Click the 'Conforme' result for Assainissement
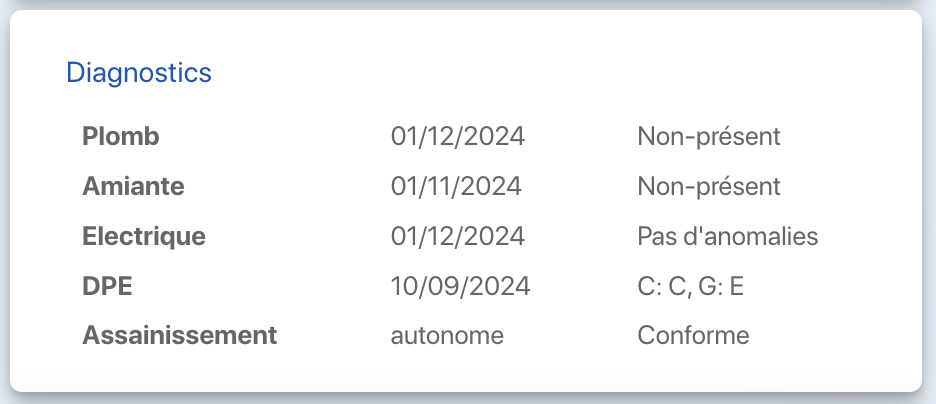 click(x=692, y=335)
